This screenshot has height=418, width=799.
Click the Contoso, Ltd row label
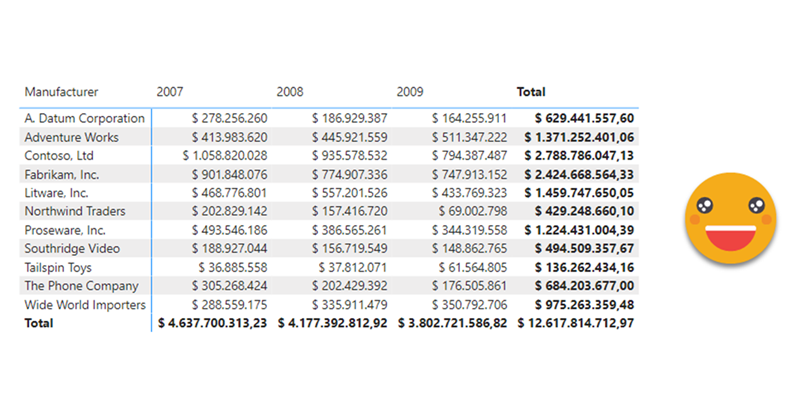(59, 156)
